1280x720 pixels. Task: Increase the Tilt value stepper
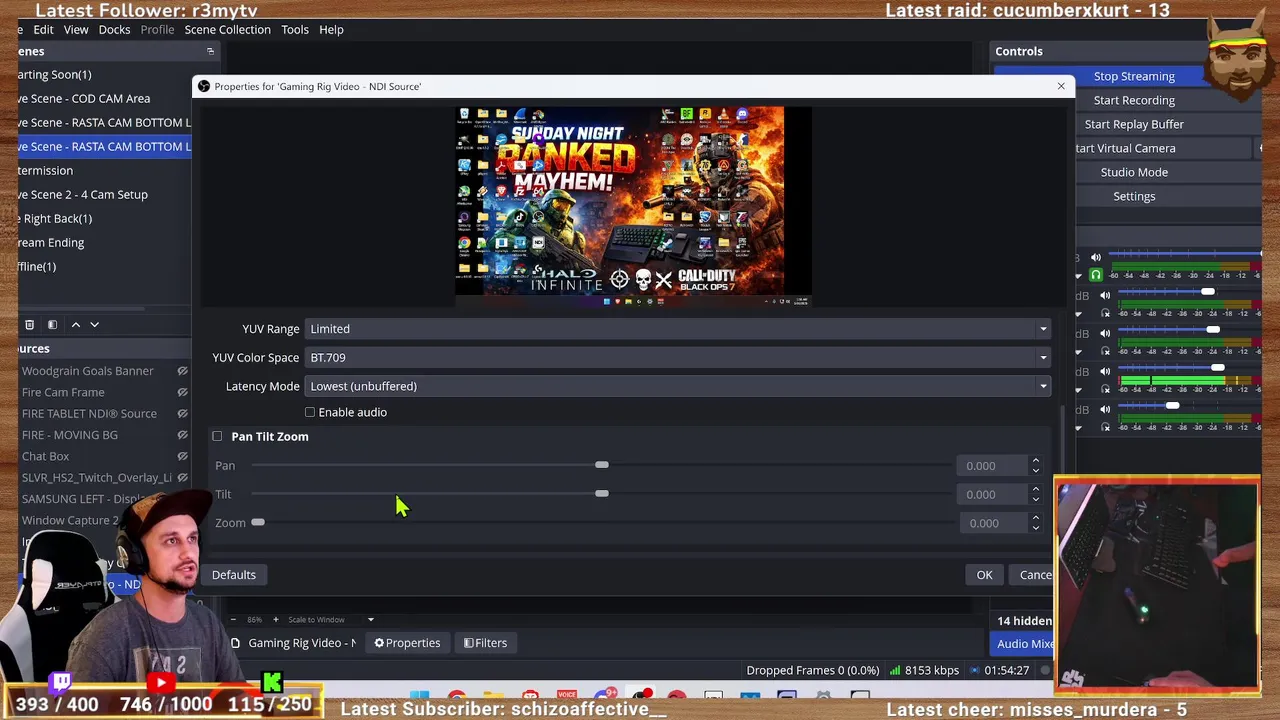coord(1035,490)
